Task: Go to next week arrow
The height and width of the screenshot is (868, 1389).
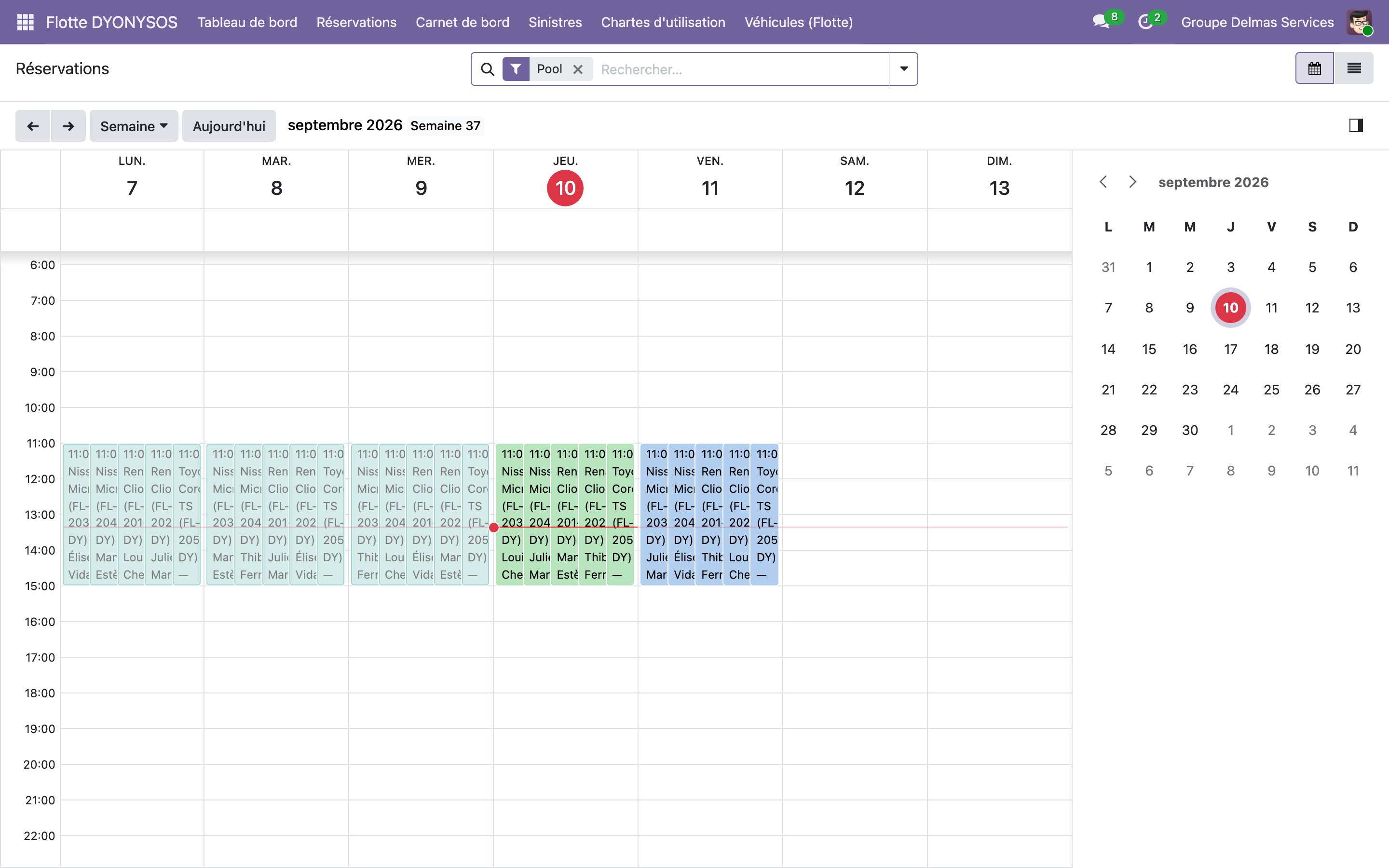Action: 68,126
